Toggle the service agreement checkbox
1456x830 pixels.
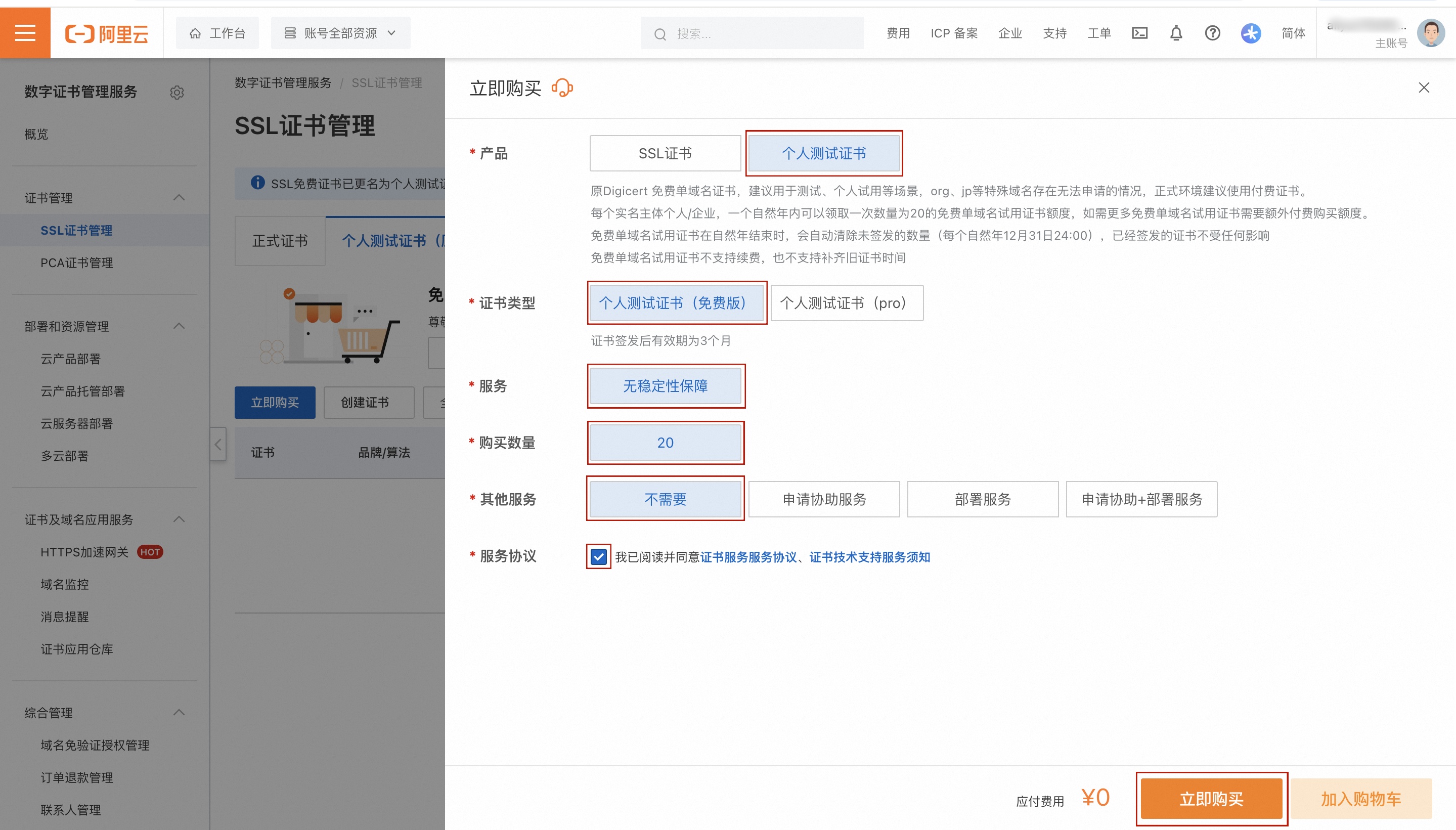(x=597, y=557)
